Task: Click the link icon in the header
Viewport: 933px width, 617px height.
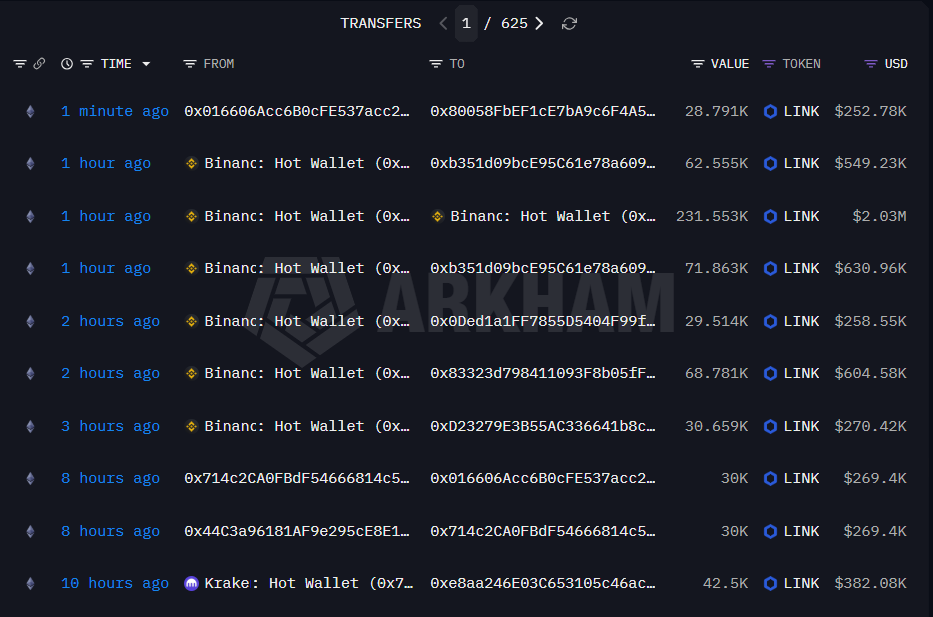Action: 39,64
